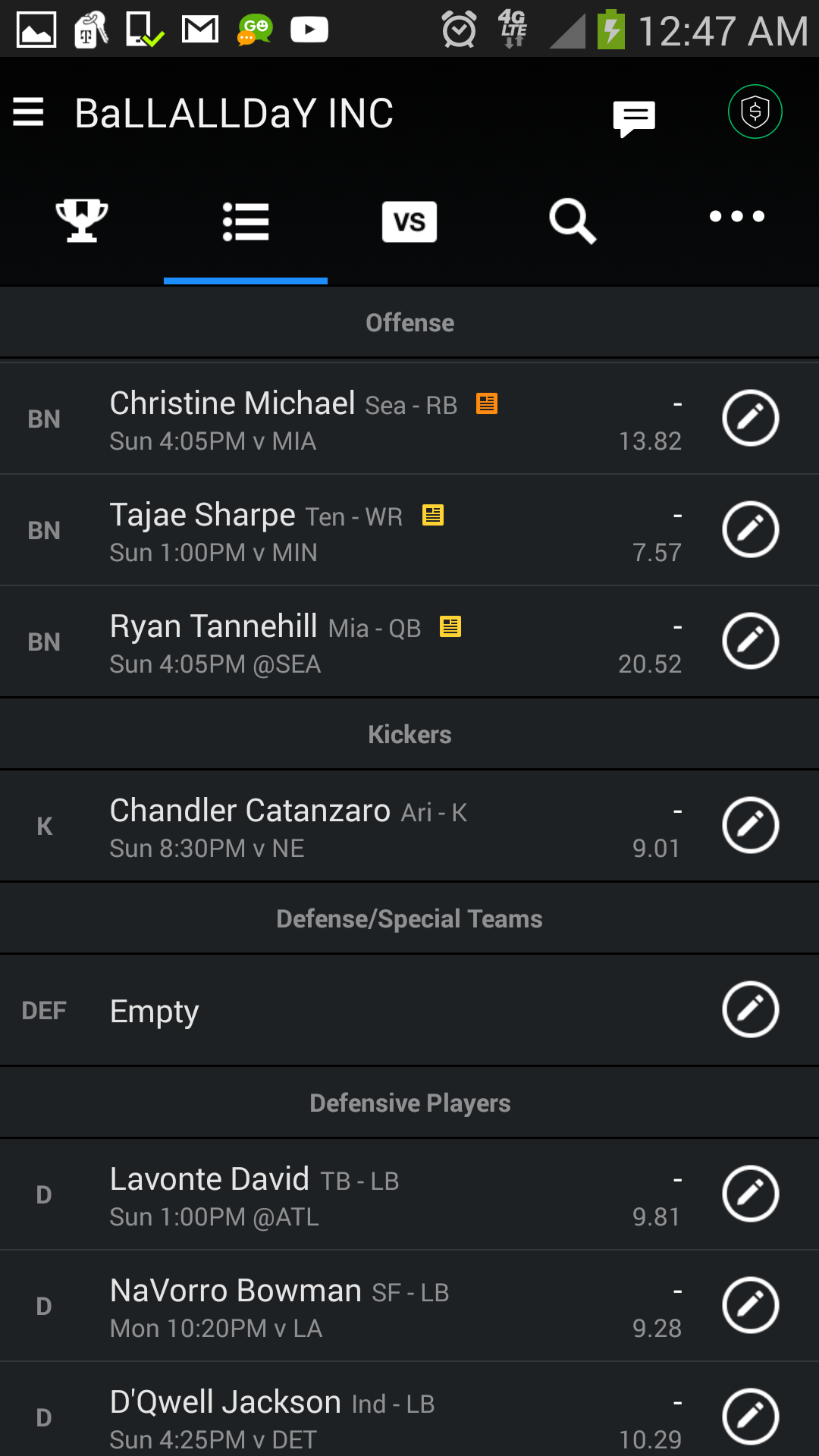The width and height of the screenshot is (819, 1456).
Task: Open the hamburger navigation menu
Action: coord(28,112)
